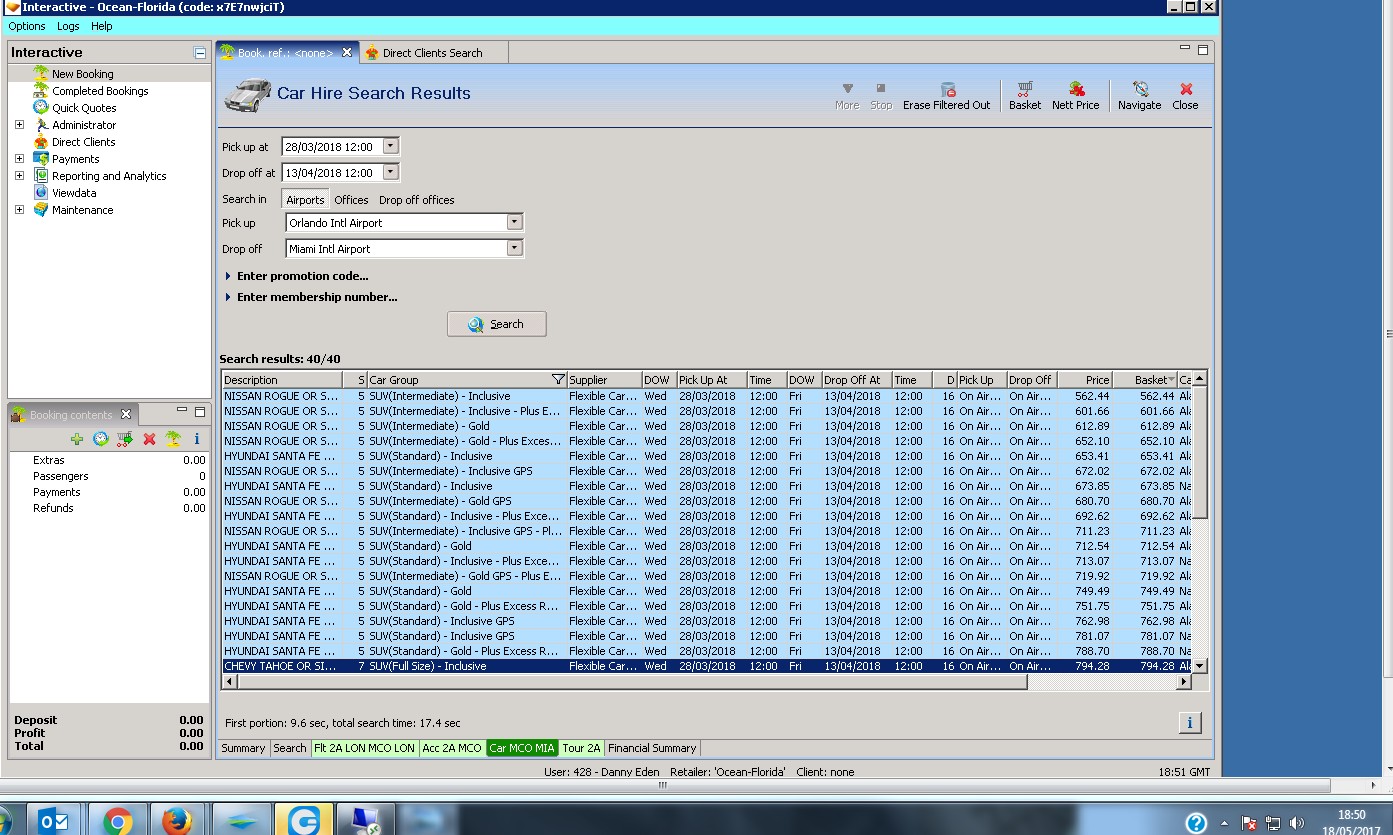The width and height of the screenshot is (1393, 835).
Task: Sort results by Supplier column header
Action: 604,380
